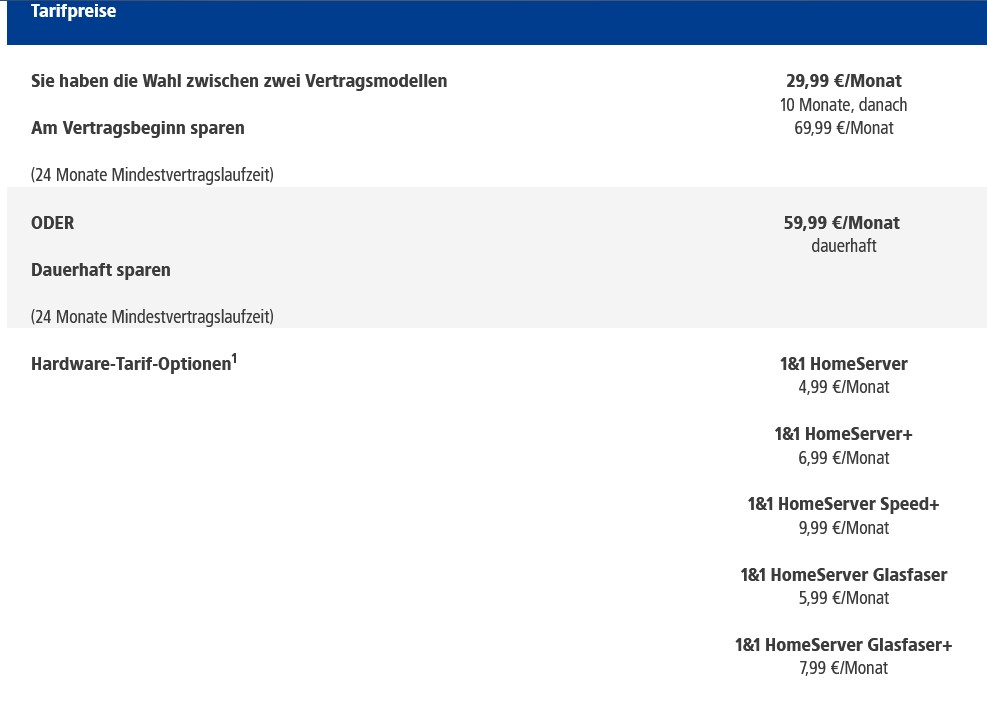
Task: Click the Dauerhaft sparen label
Action: [x=101, y=270]
